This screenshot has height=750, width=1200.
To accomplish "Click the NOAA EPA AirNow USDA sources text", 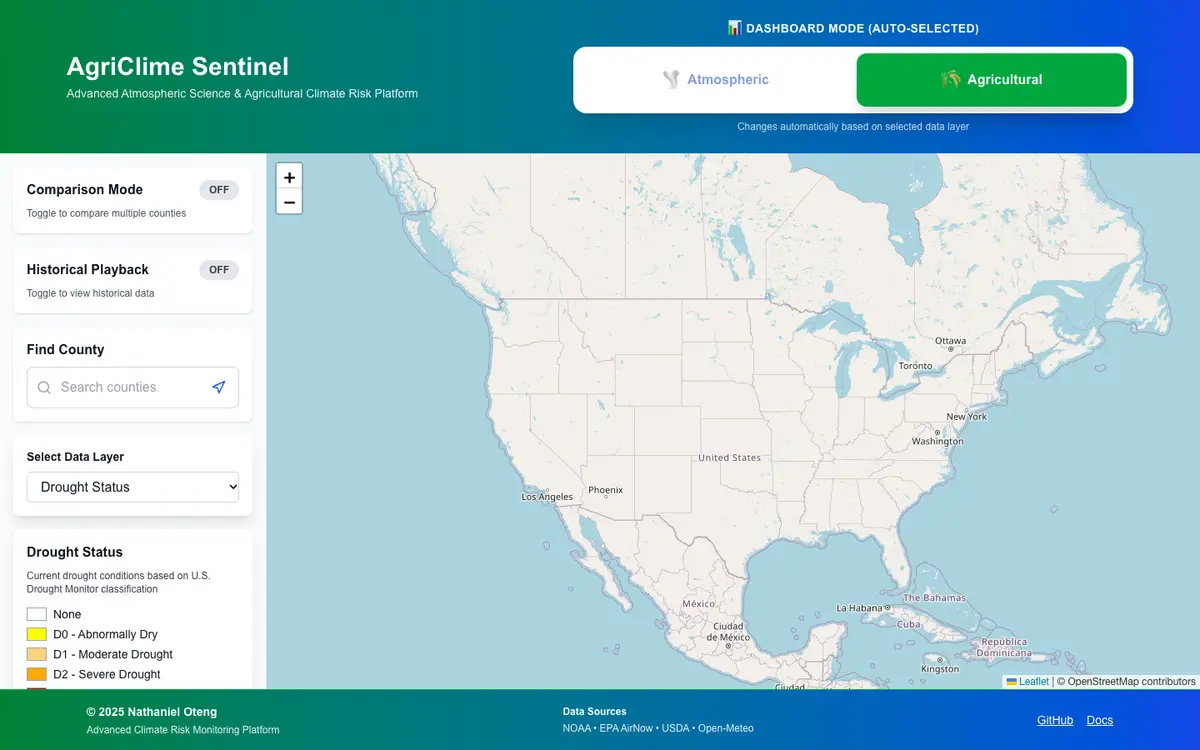I will click(658, 728).
